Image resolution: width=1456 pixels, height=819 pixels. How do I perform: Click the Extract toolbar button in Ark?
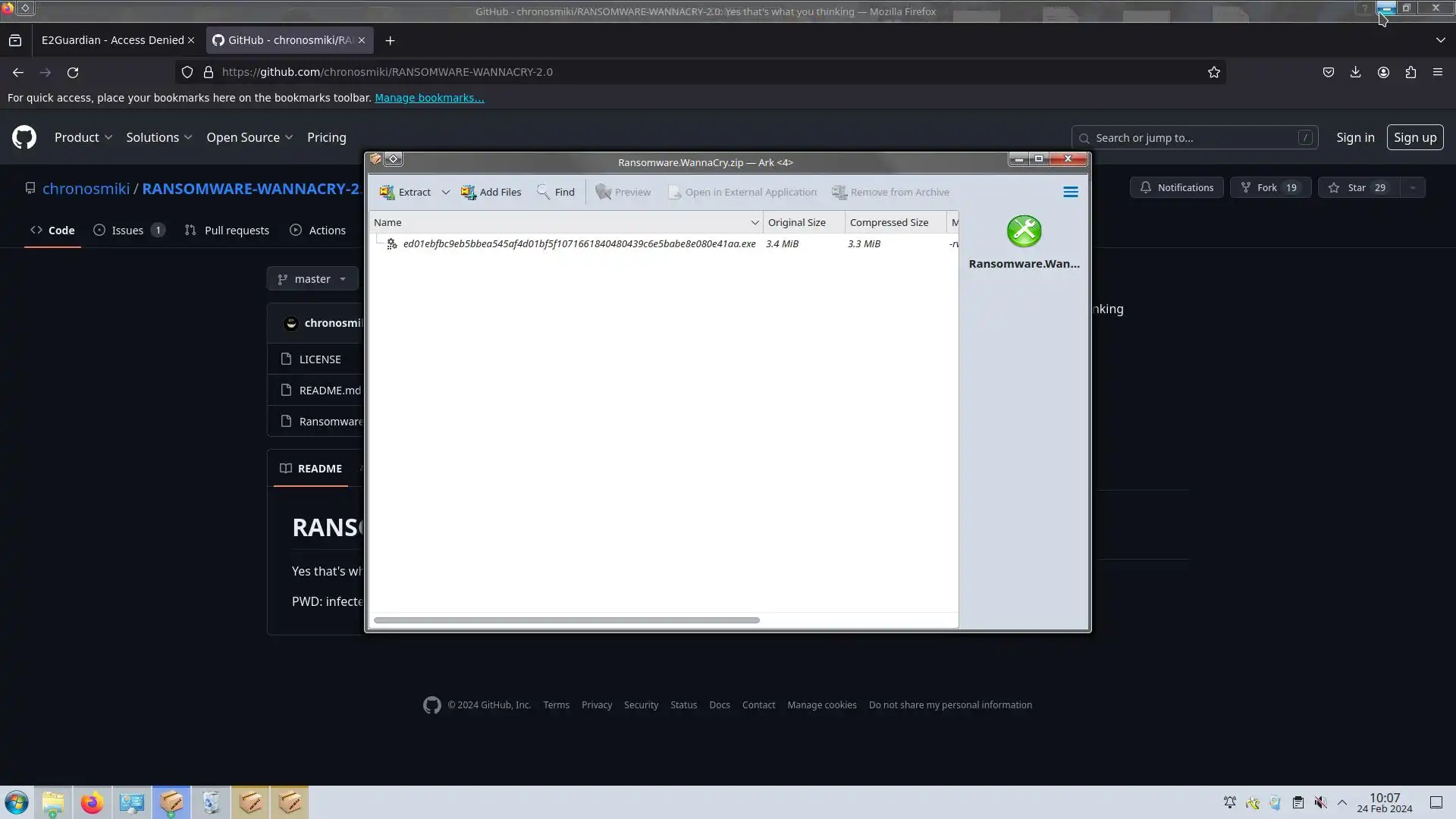coord(406,192)
